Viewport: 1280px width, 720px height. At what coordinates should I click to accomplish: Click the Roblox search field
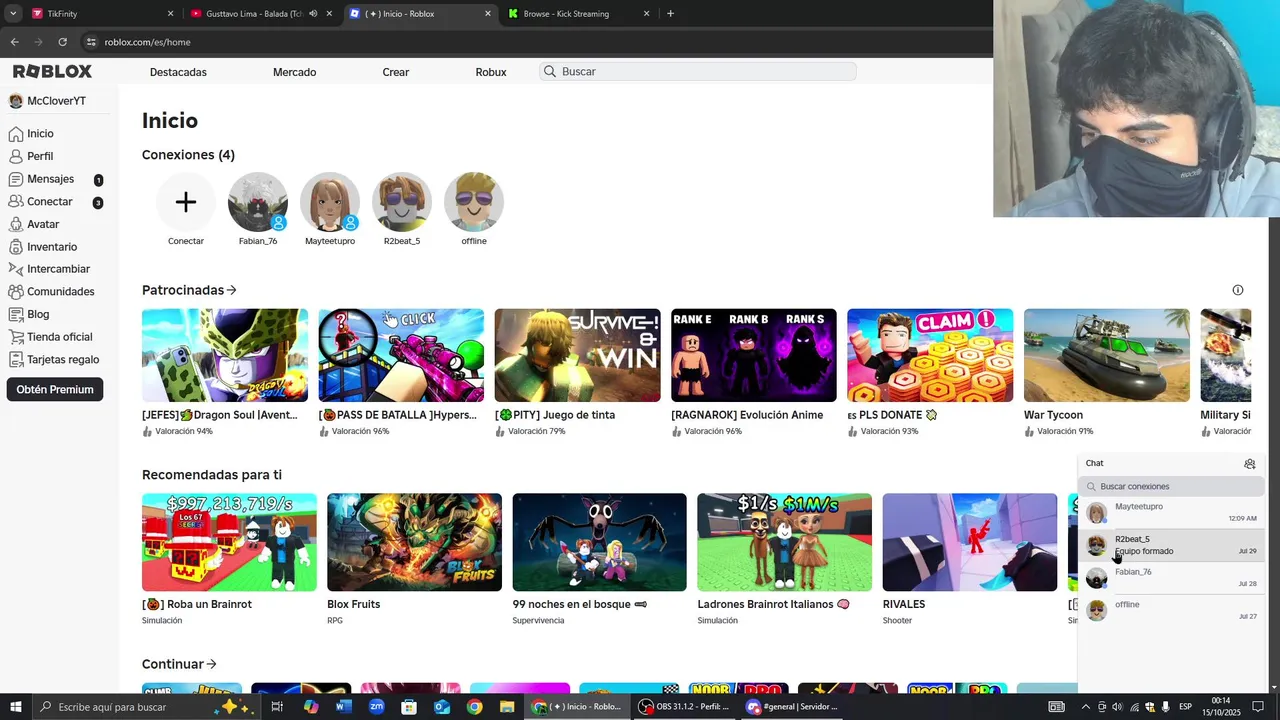pyautogui.click(x=698, y=72)
